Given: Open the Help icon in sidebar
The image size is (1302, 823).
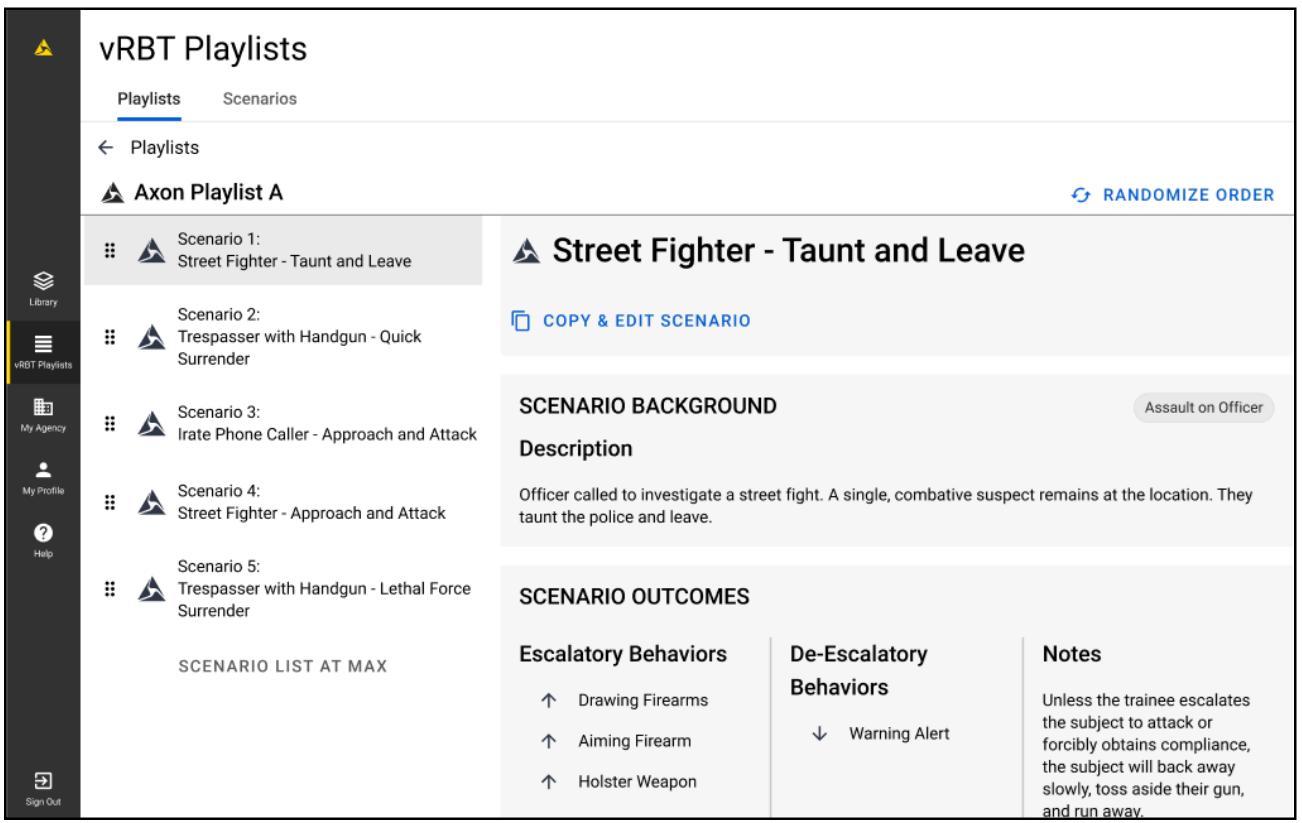Looking at the screenshot, I should 43,539.
